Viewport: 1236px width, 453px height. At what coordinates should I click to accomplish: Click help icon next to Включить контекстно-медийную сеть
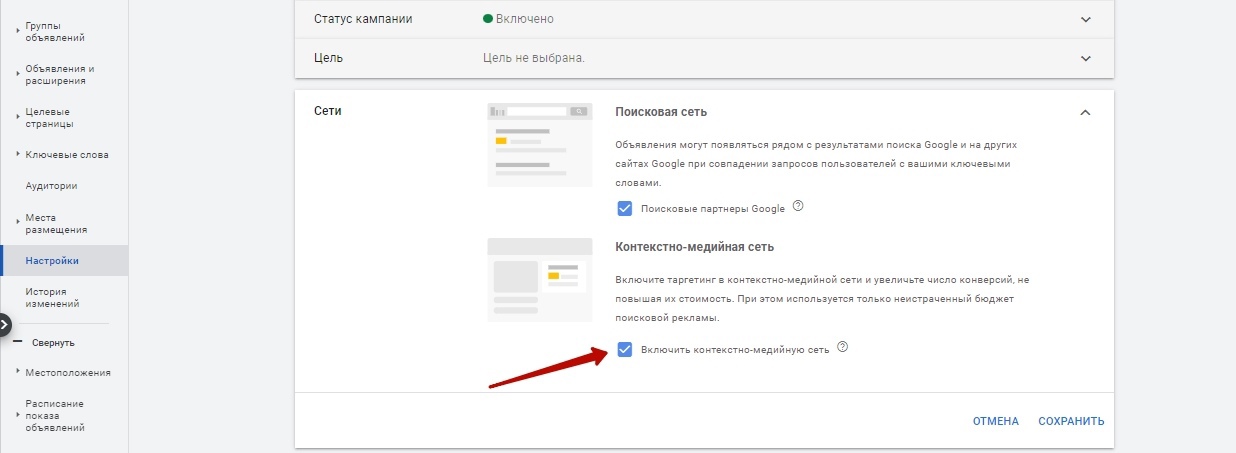point(842,347)
